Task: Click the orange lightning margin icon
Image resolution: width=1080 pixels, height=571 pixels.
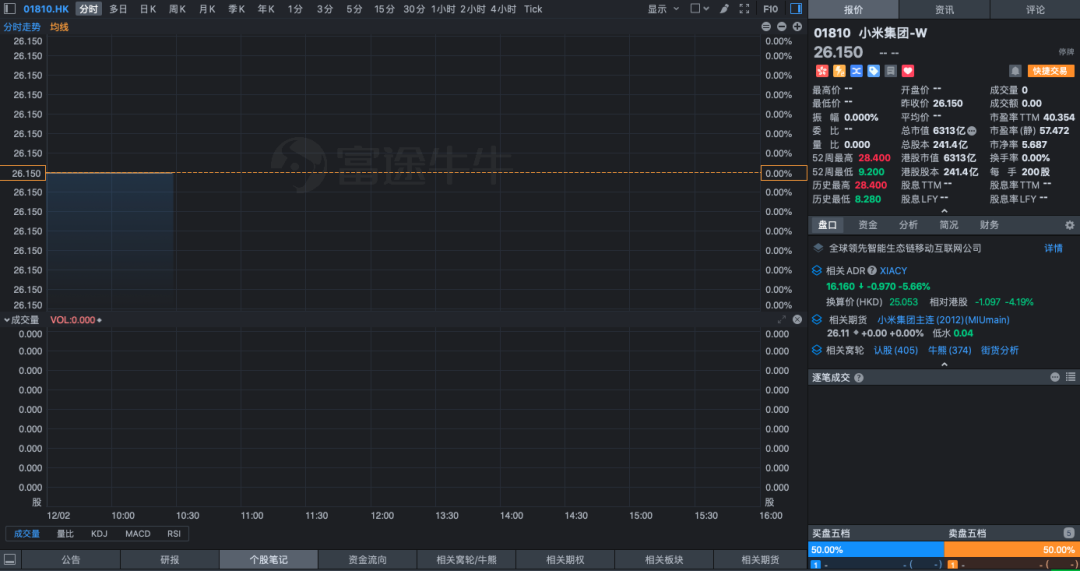Action: tap(839, 71)
